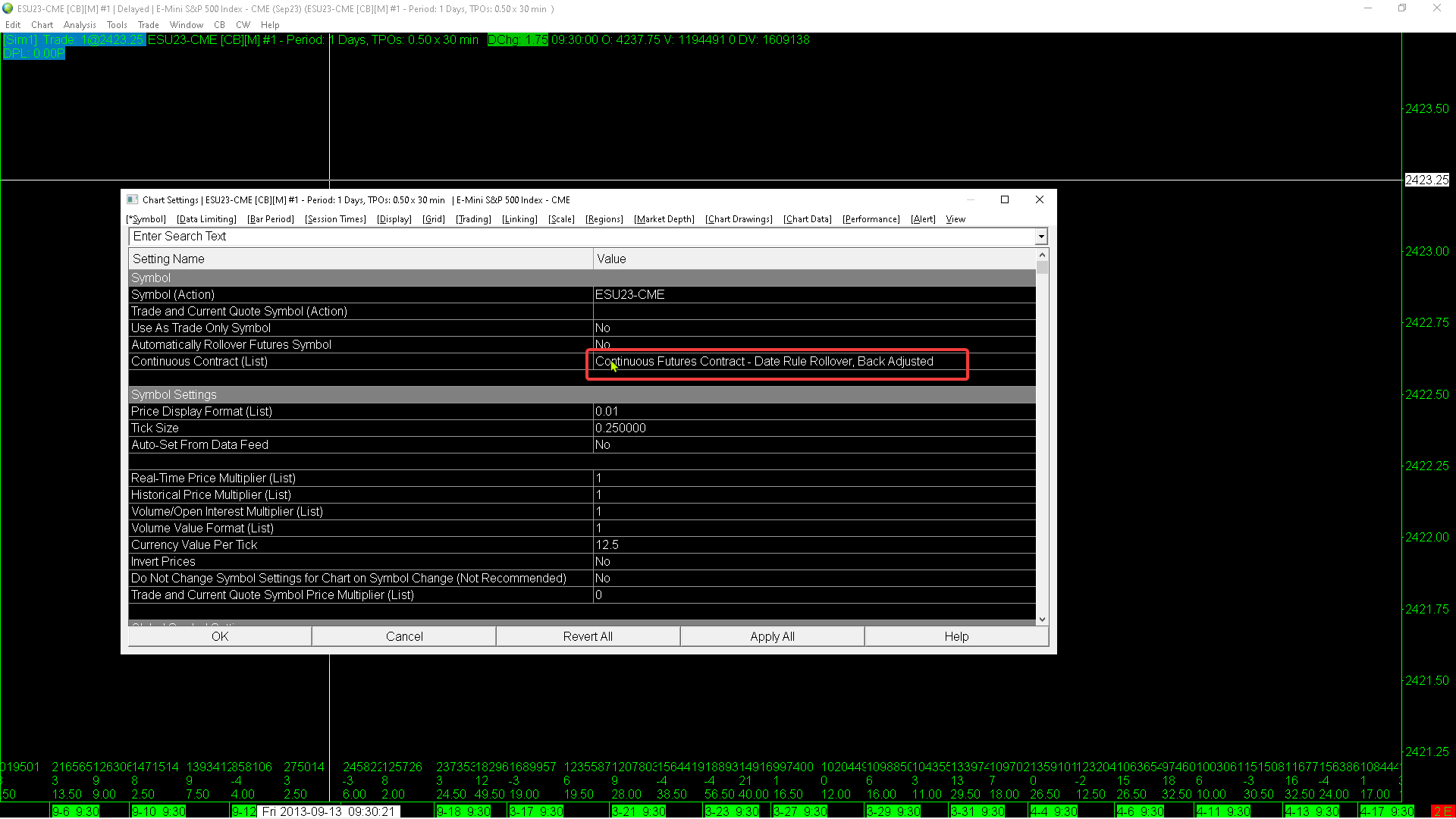Screen dimensions: 1456x819
Task: Click the 2423.25 price scale marker
Action: [x=1426, y=180]
